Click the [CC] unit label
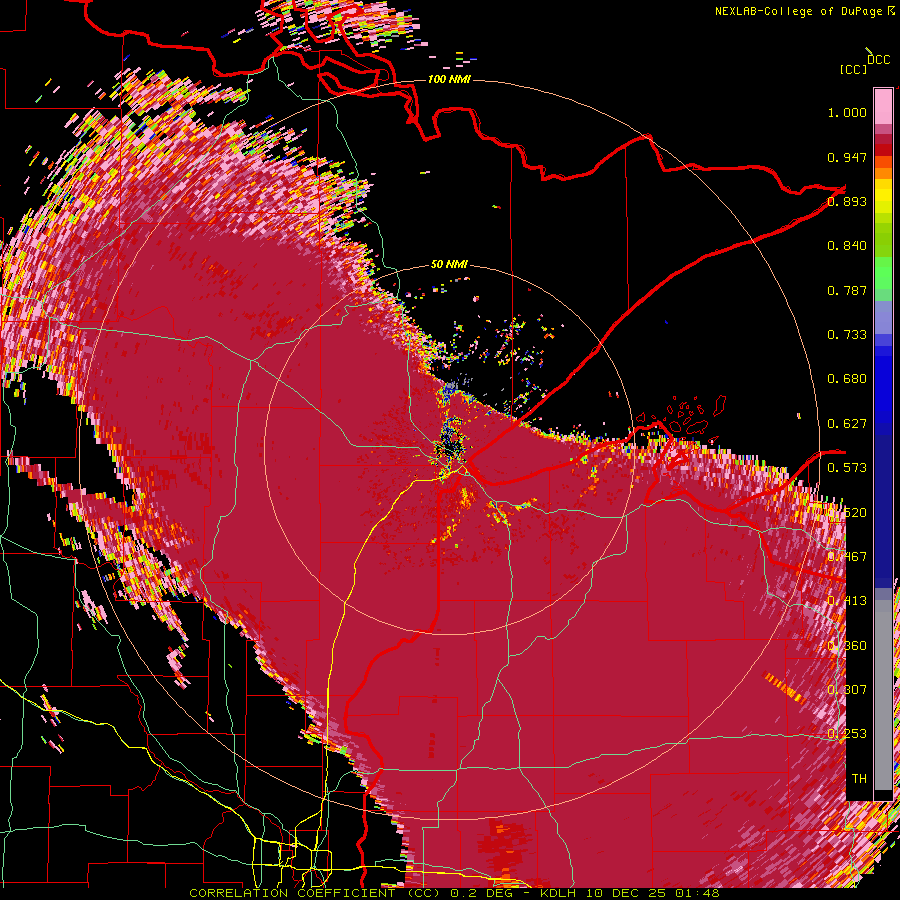The height and width of the screenshot is (900, 900). click(854, 69)
